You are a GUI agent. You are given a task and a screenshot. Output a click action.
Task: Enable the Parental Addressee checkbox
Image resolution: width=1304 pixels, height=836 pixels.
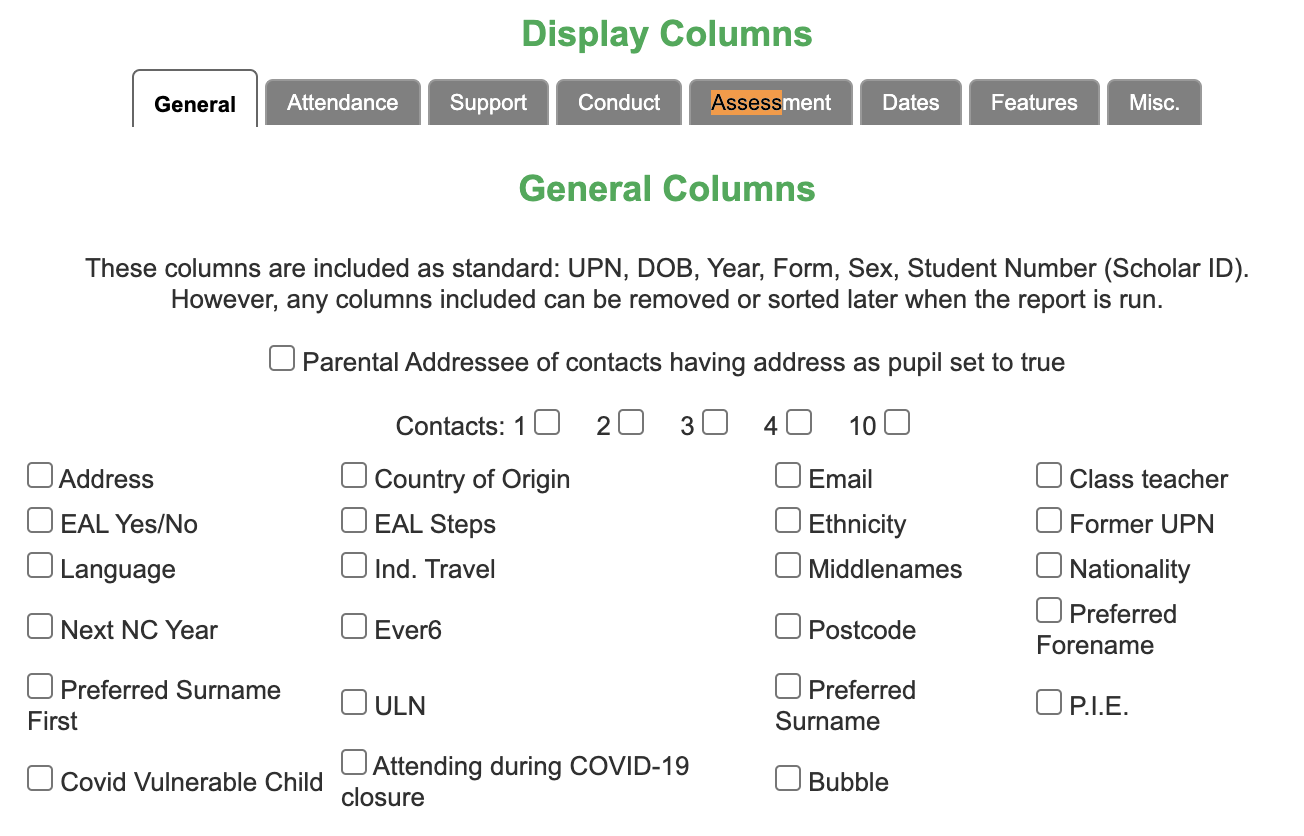point(282,358)
